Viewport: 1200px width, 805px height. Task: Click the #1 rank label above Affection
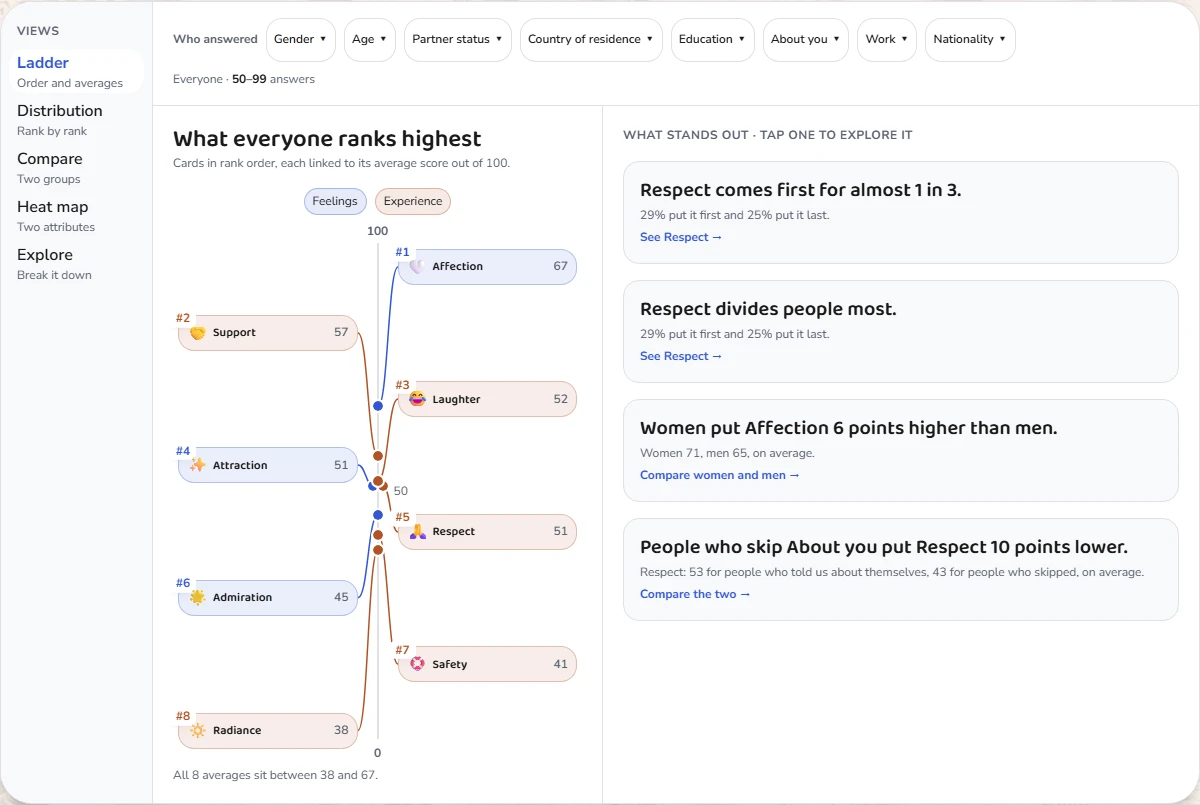click(x=403, y=252)
